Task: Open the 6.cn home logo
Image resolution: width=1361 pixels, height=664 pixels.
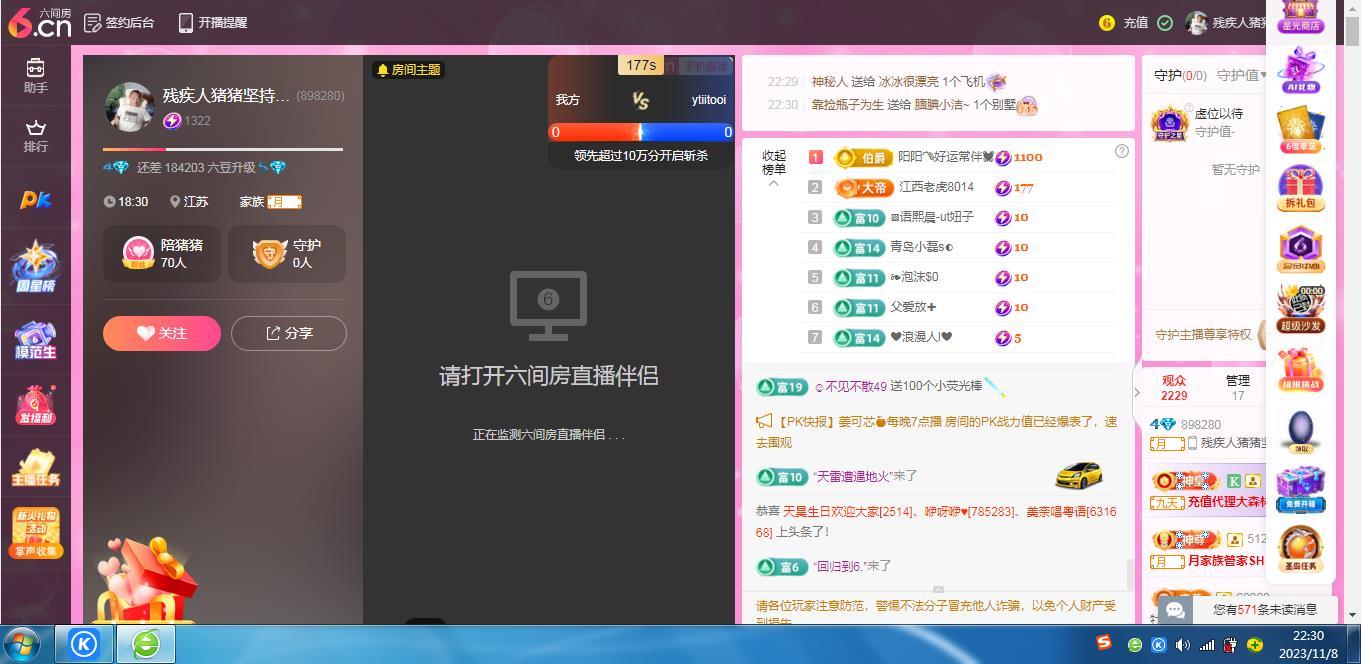Action: tap(40, 22)
